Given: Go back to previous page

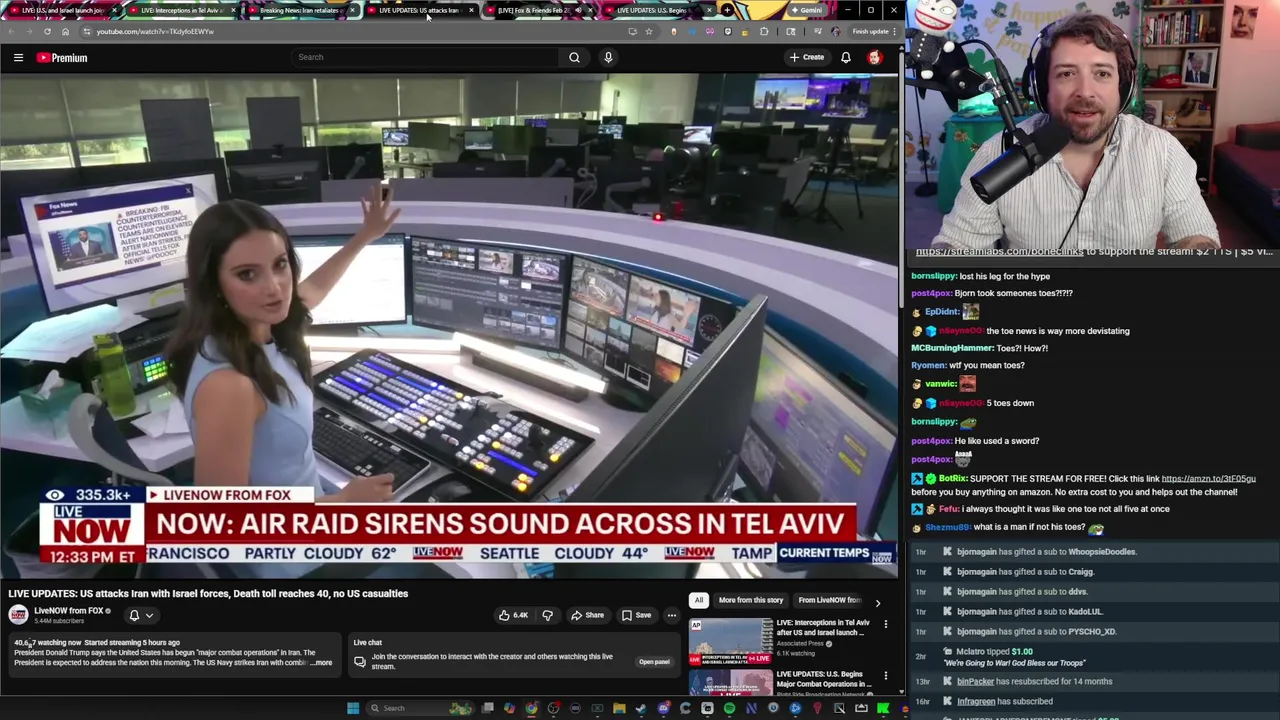Looking at the screenshot, I should coord(11,31).
